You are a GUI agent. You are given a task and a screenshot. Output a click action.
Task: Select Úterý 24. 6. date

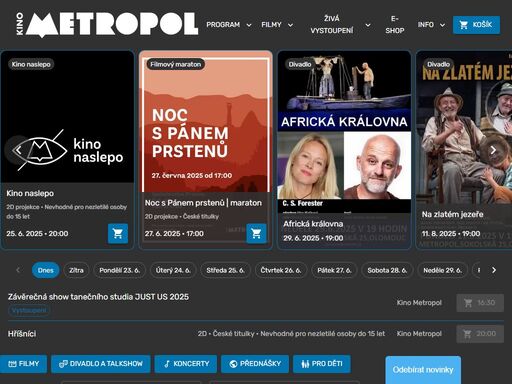click(173, 270)
